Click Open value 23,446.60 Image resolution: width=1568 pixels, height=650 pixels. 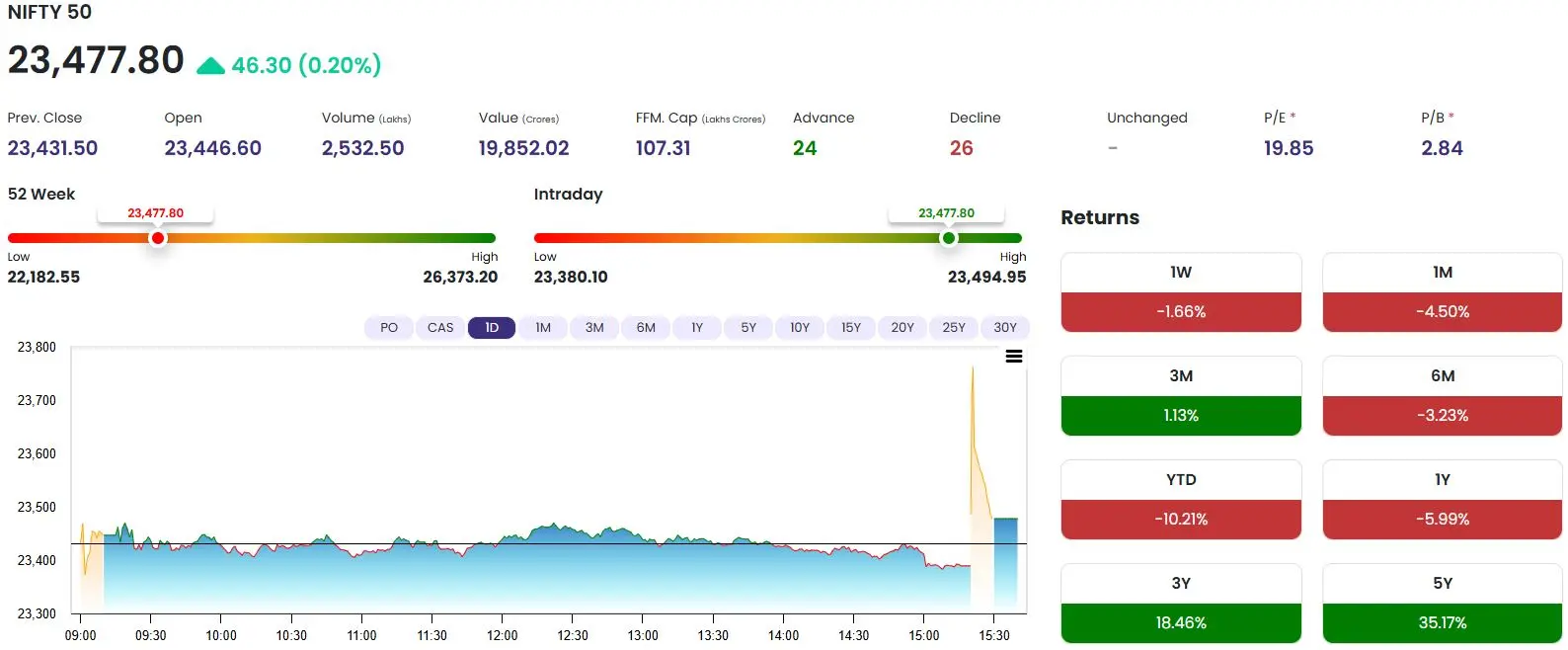(212, 148)
